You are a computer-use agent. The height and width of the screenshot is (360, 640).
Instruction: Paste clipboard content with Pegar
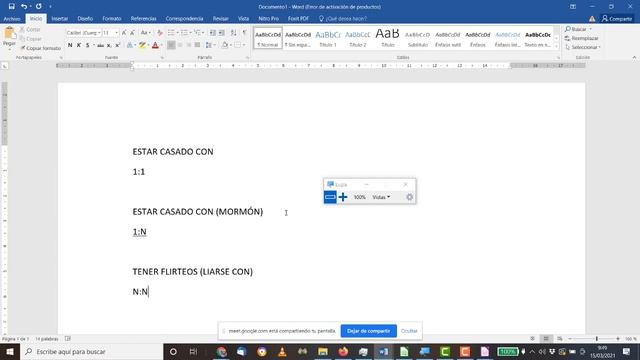click(9, 37)
